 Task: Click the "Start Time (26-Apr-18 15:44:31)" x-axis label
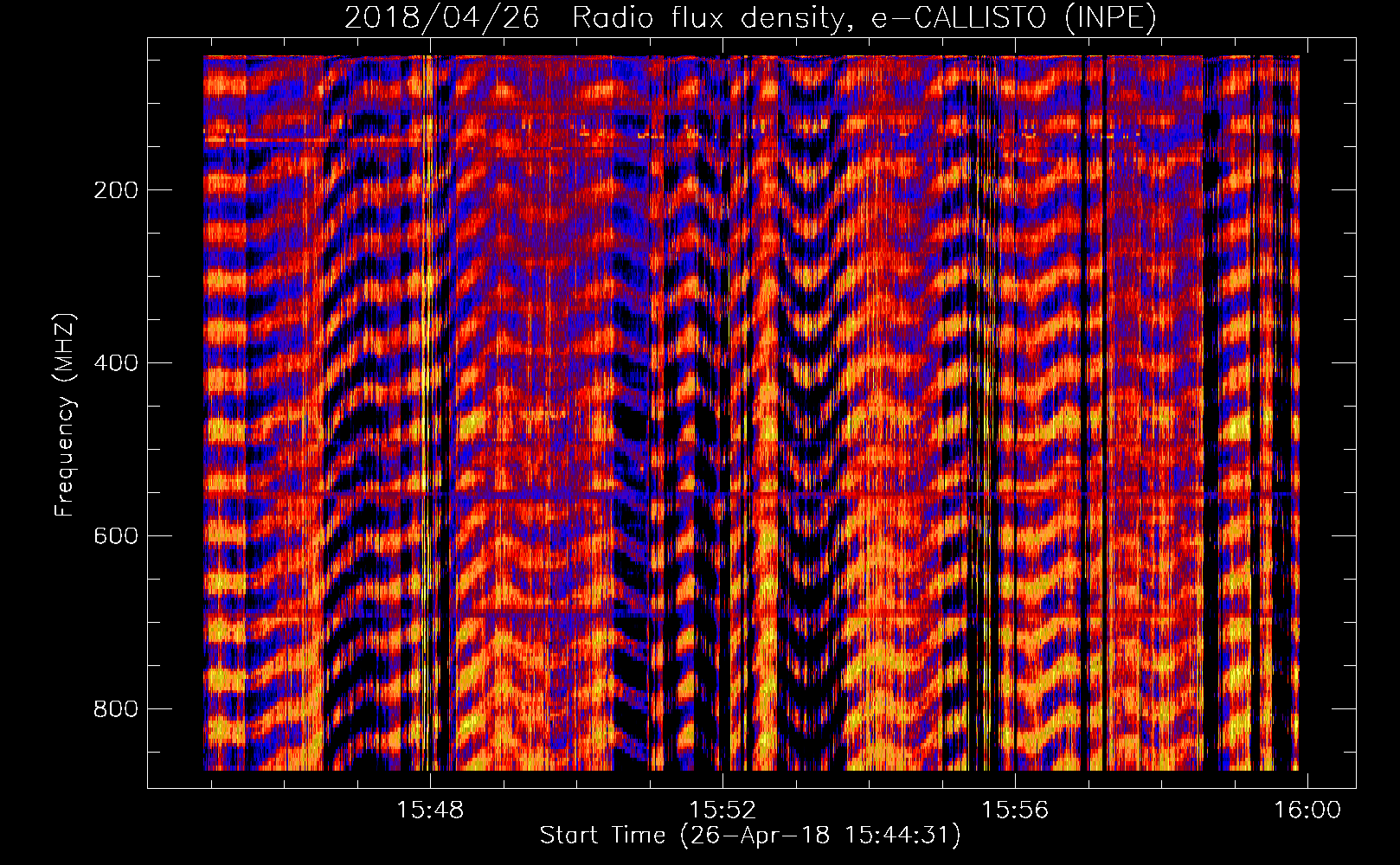tap(750, 836)
